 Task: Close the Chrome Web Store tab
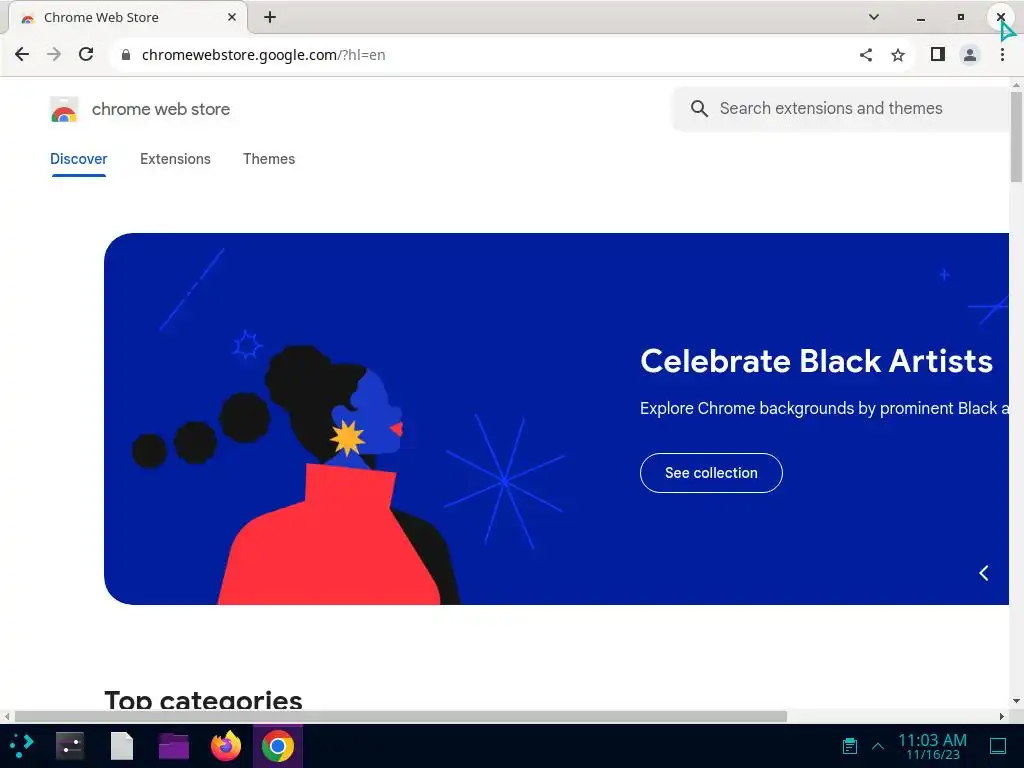click(232, 17)
